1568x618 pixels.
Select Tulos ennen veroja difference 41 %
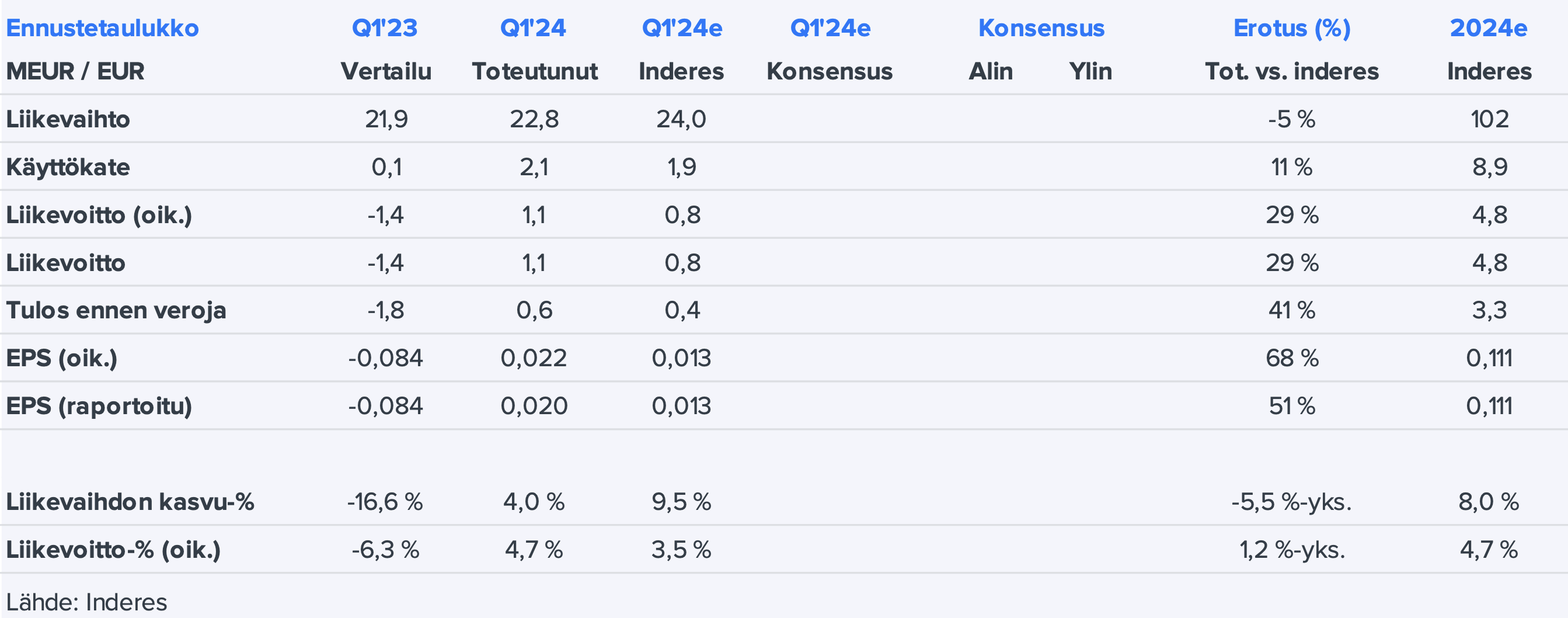(x=1292, y=310)
